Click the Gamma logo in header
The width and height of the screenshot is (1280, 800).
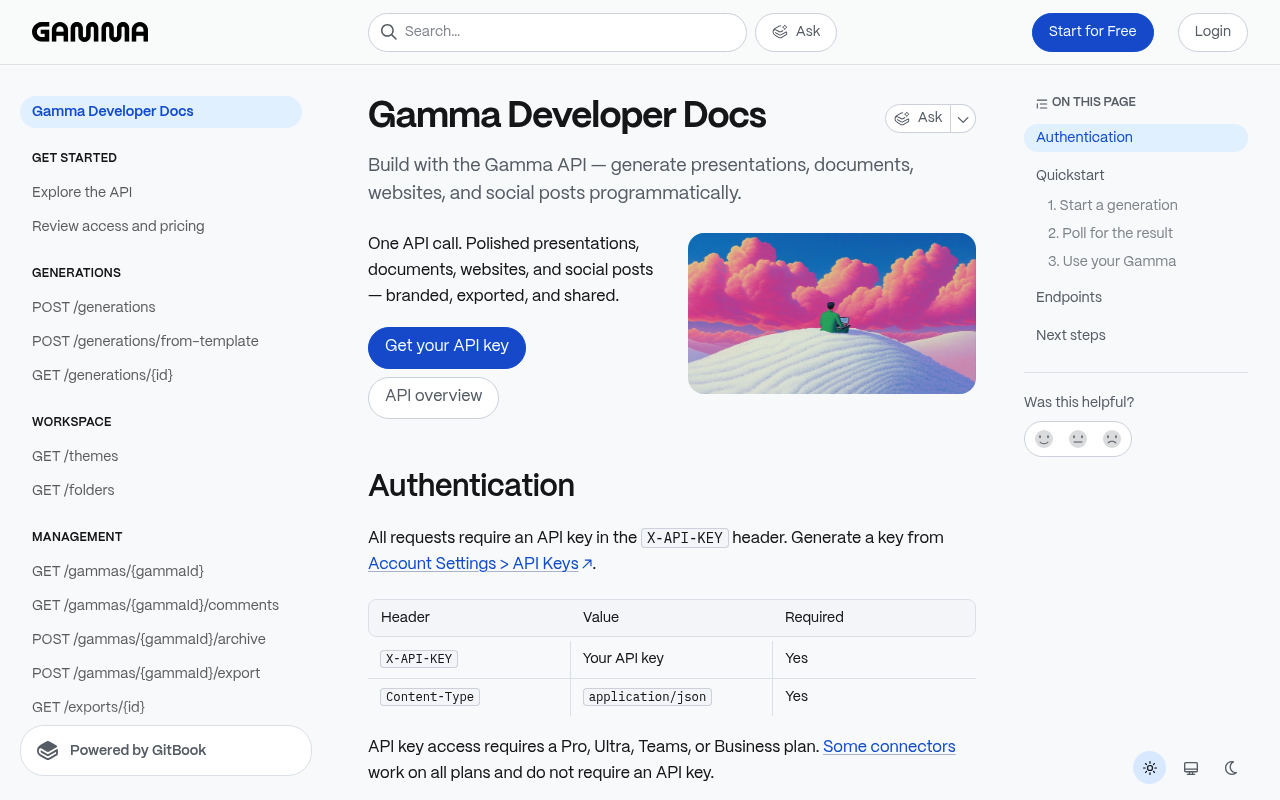[90, 32]
